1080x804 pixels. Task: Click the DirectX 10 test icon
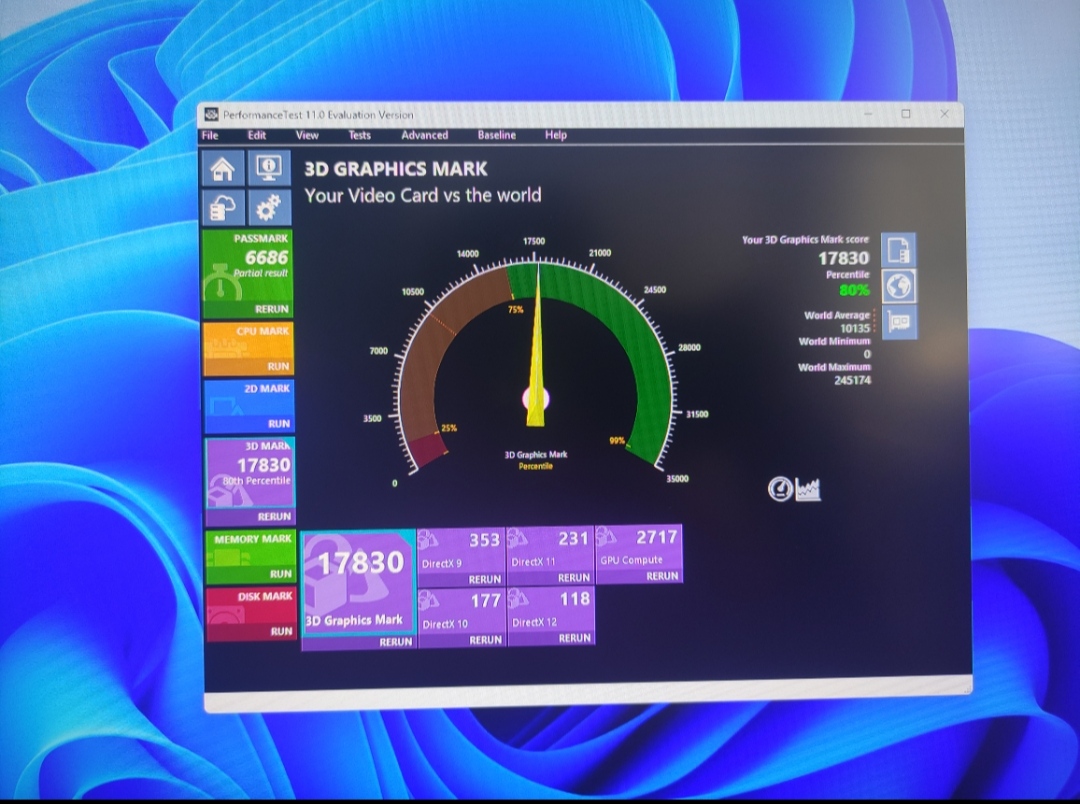pos(429,600)
